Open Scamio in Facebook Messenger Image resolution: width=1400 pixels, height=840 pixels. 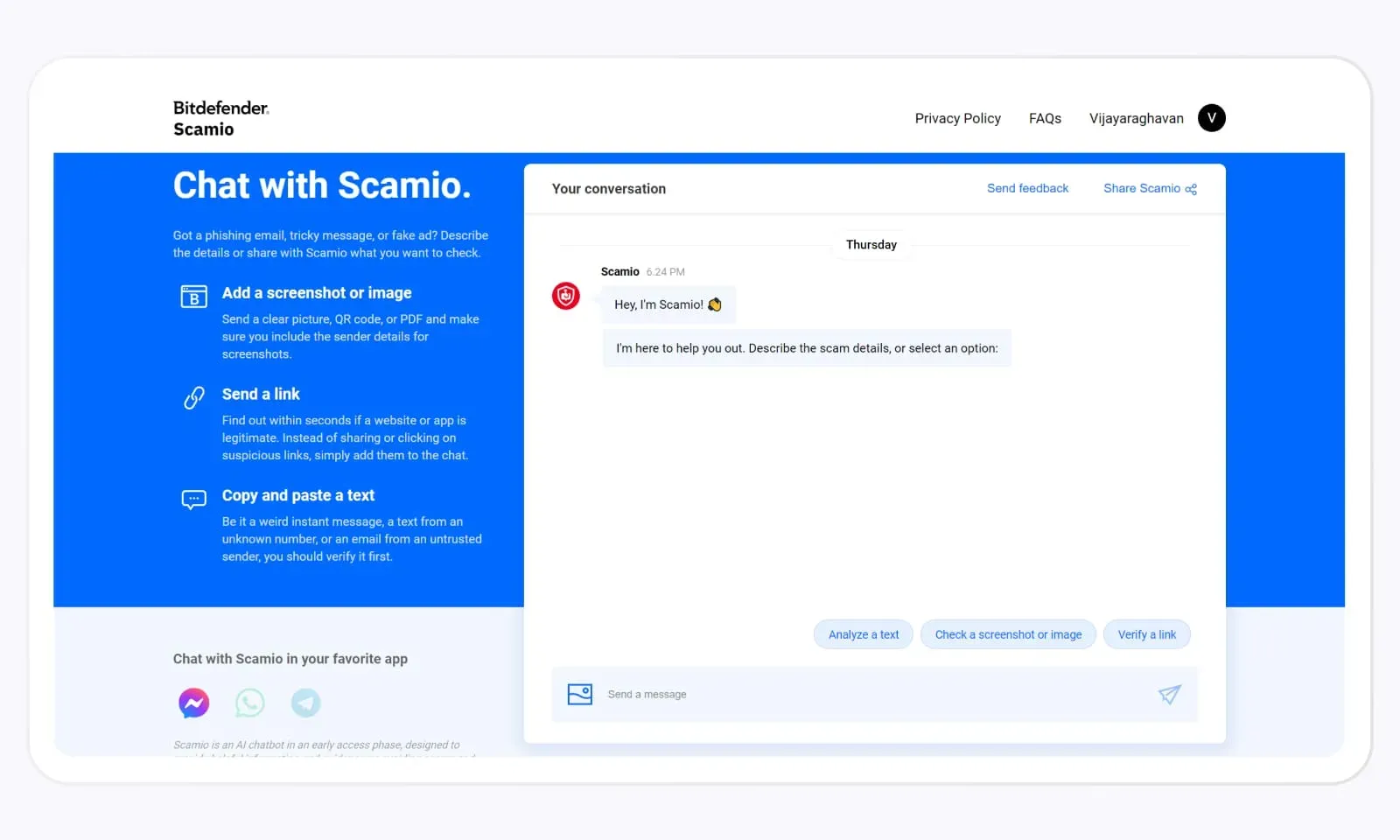tap(194, 703)
